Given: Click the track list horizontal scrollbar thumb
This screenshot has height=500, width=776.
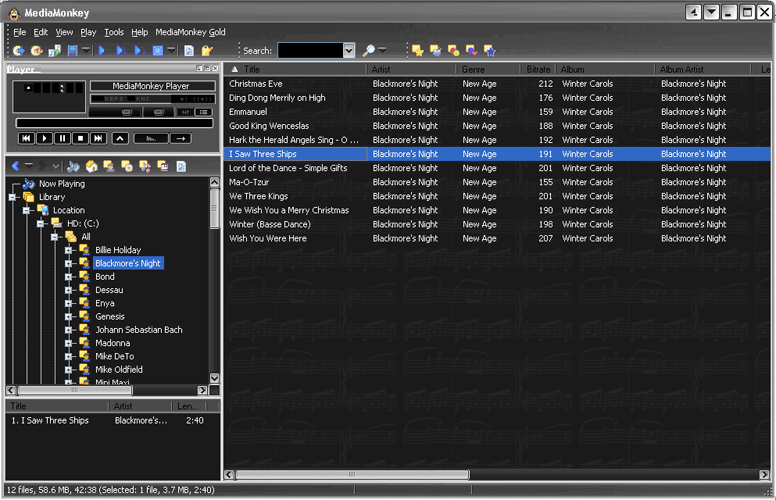Looking at the screenshot, I should click(352, 475).
